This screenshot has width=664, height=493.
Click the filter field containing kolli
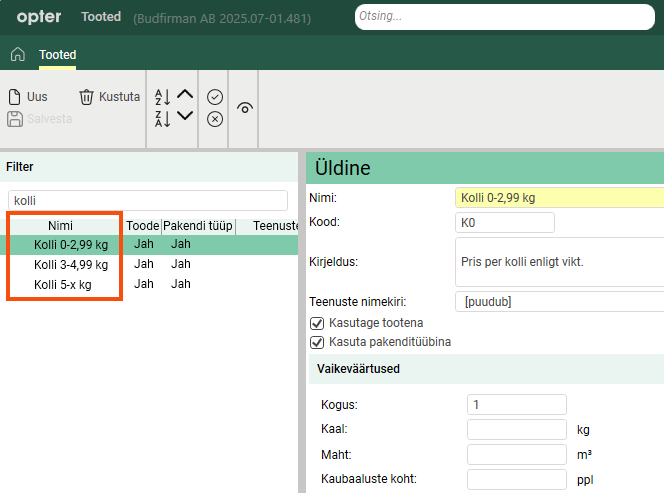tap(147, 200)
